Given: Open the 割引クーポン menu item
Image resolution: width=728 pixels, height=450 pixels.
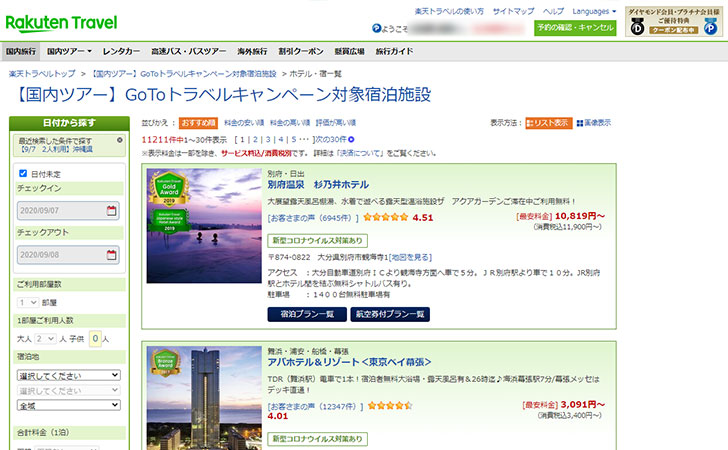Looking at the screenshot, I should click(301, 52).
